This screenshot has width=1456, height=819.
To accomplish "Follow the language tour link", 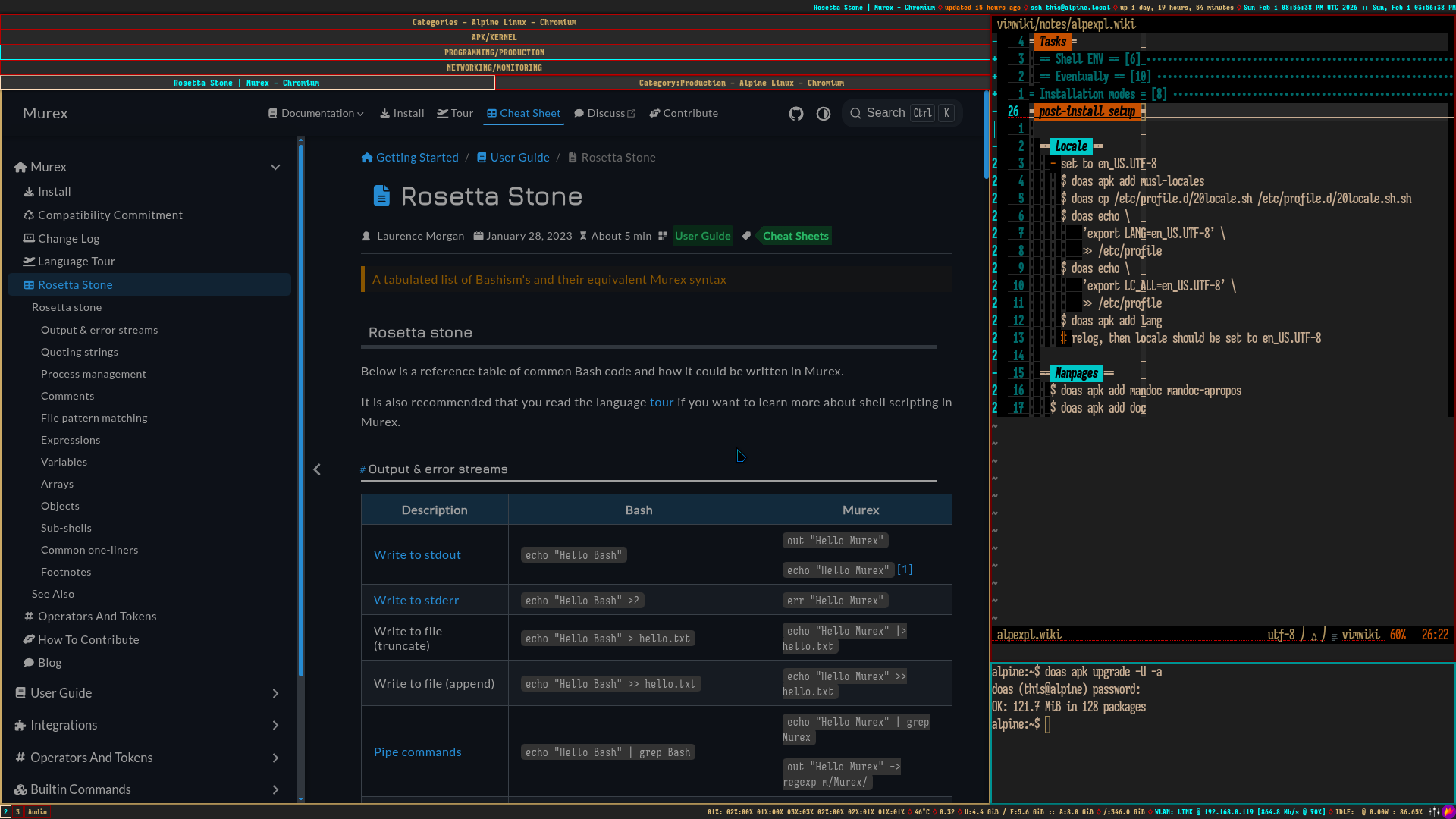I will (x=661, y=403).
